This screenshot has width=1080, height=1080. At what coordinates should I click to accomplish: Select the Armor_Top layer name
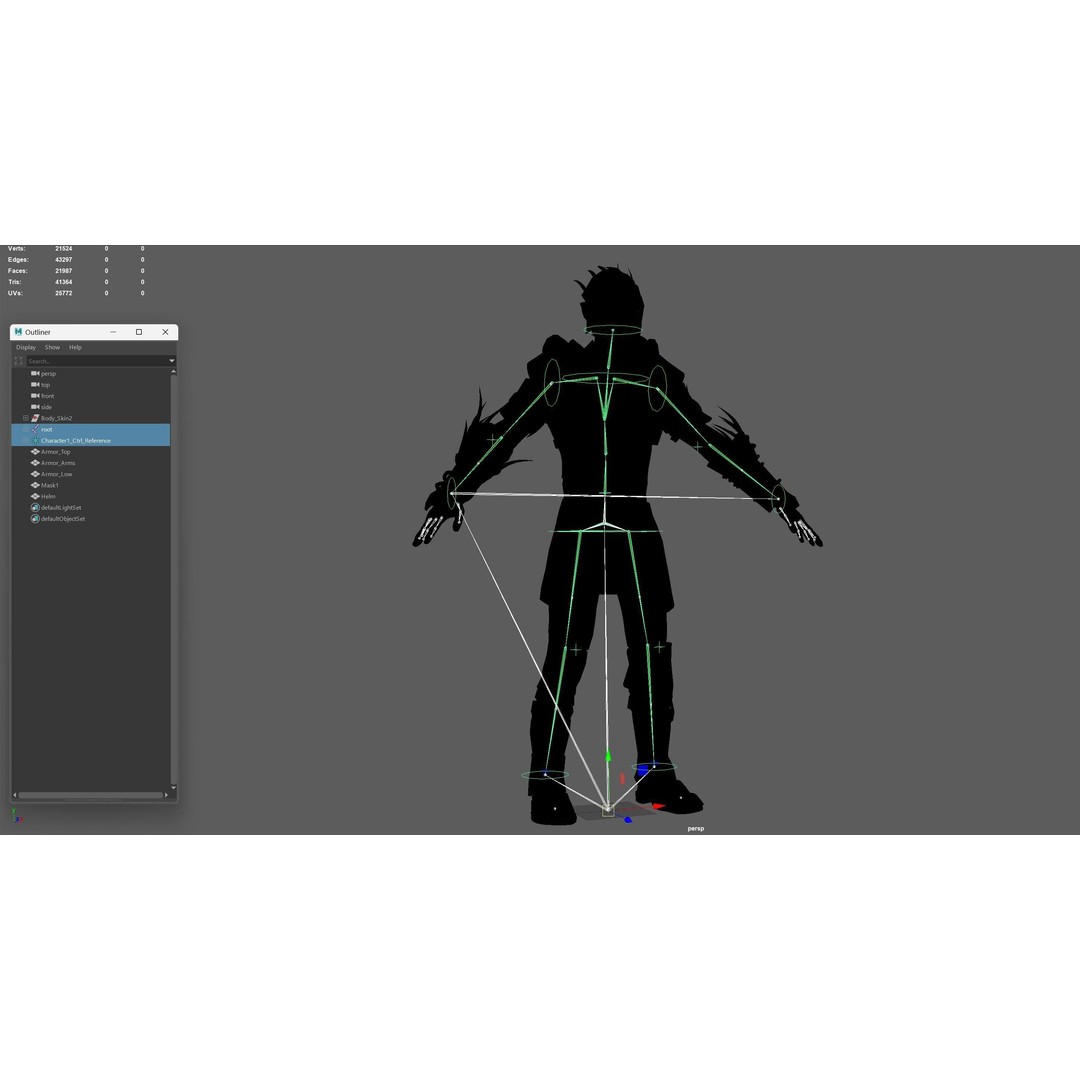(x=56, y=452)
